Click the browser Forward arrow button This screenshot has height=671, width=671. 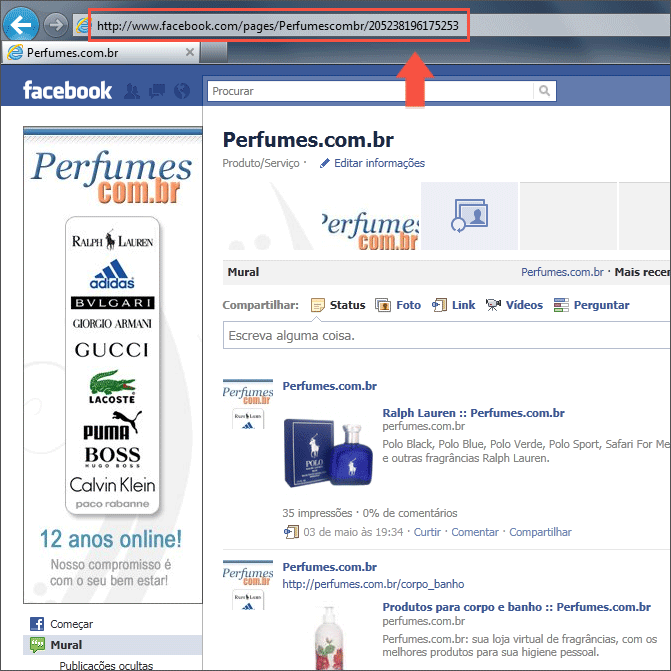point(56,25)
